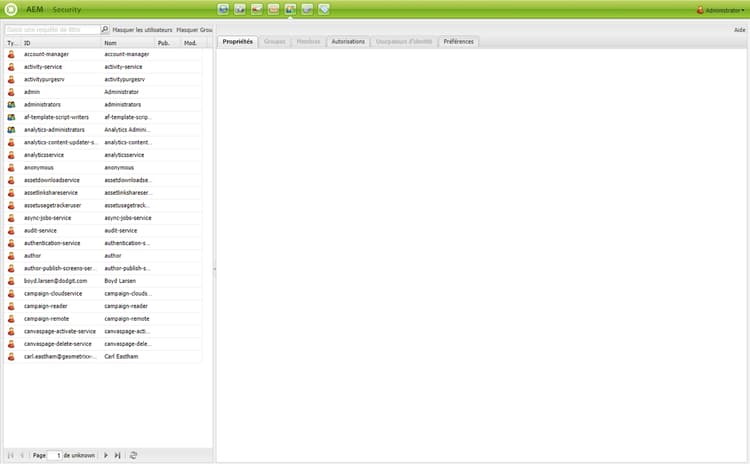Click the user icon for campaign-reader
This screenshot has width=750, height=464.
point(11,306)
